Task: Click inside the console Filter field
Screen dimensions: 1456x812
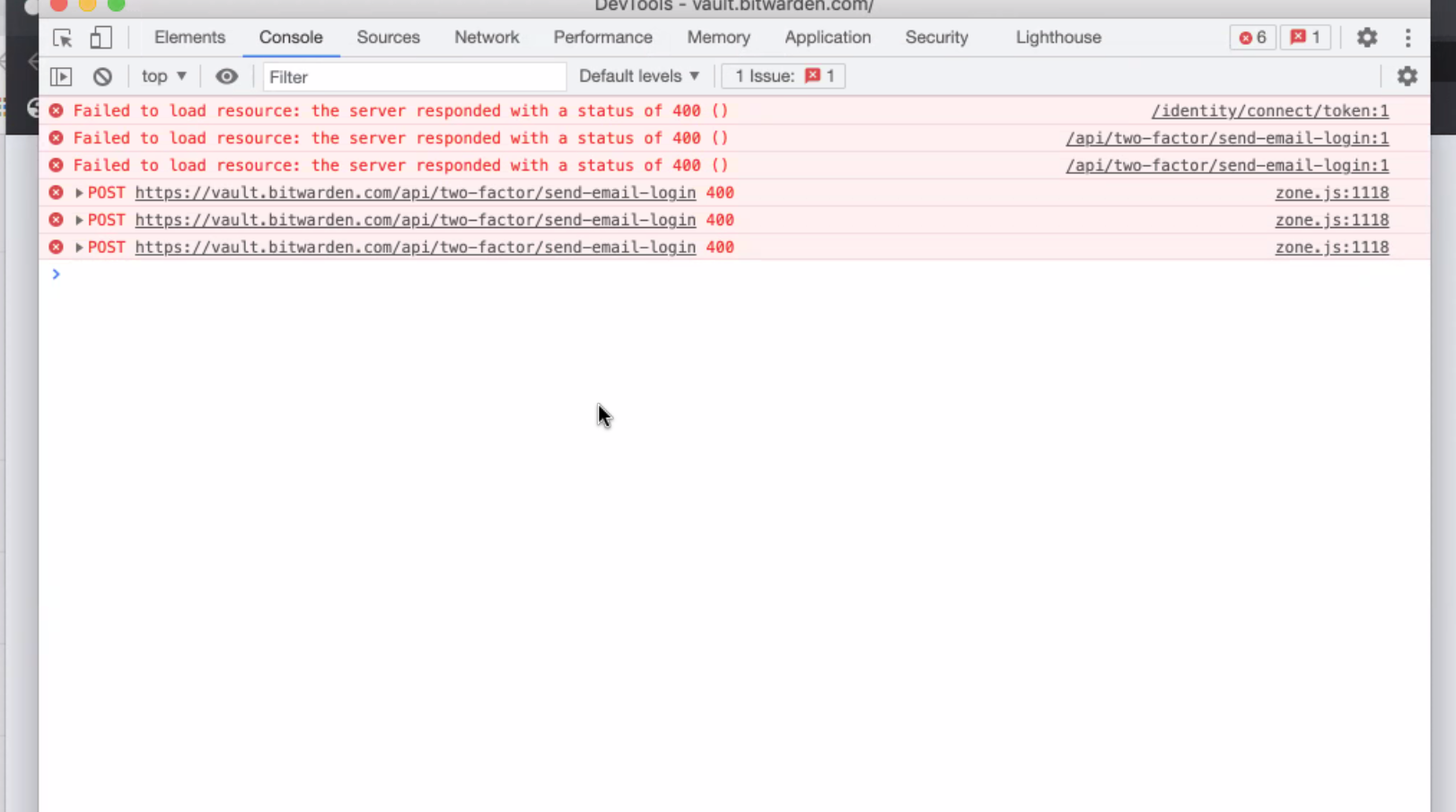Action: tap(413, 77)
